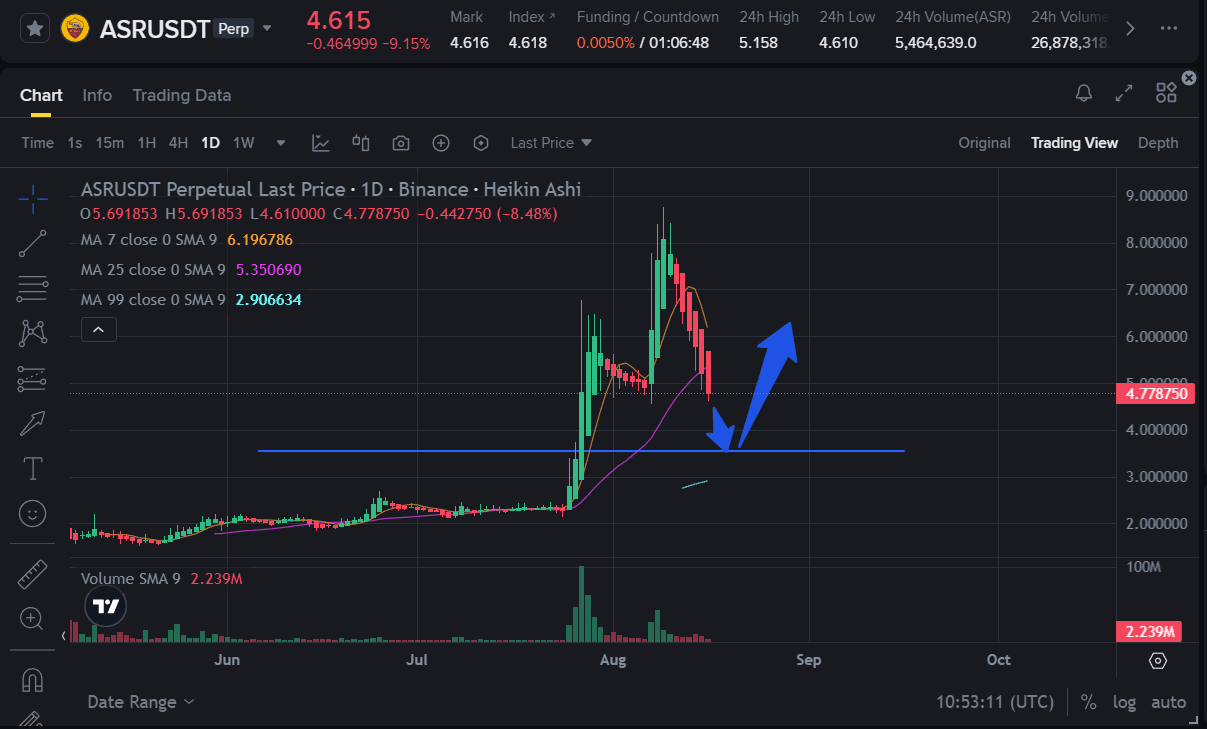
Task: Click the 2.239M volume axis label
Action: 1149,631
